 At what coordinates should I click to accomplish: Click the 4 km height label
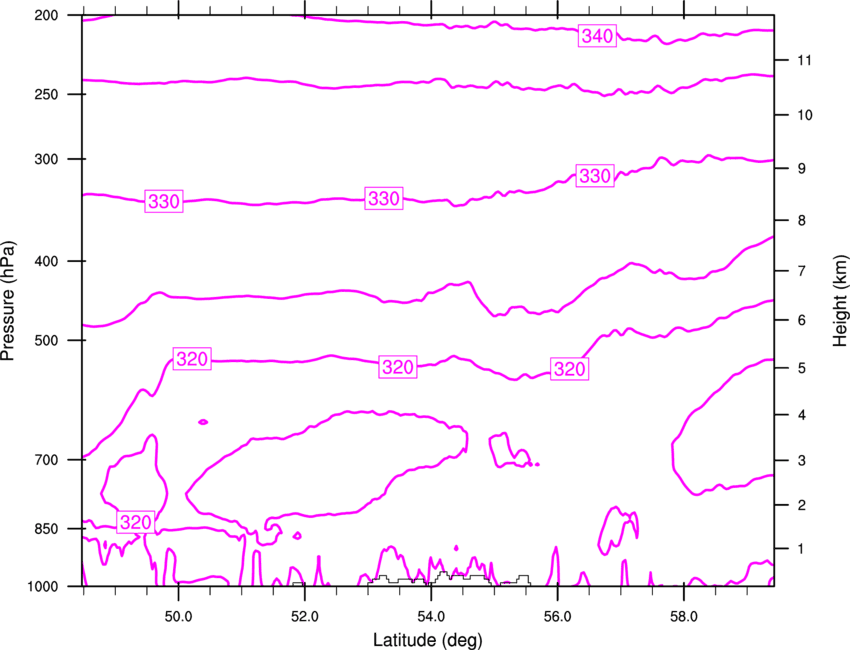pyautogui.click(x=802, y=415)
